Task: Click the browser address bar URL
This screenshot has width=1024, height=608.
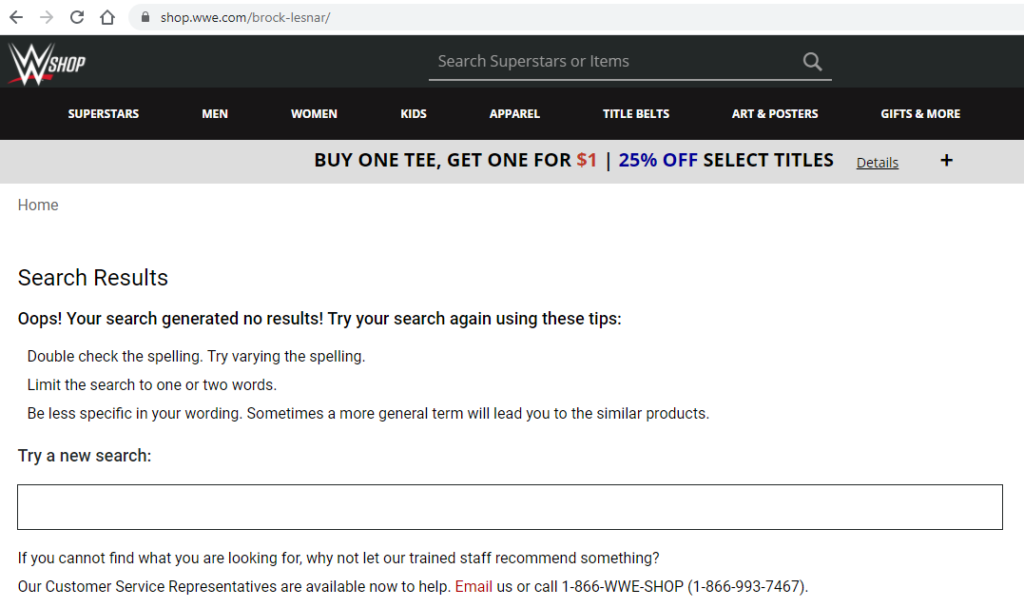Action: 246,18
